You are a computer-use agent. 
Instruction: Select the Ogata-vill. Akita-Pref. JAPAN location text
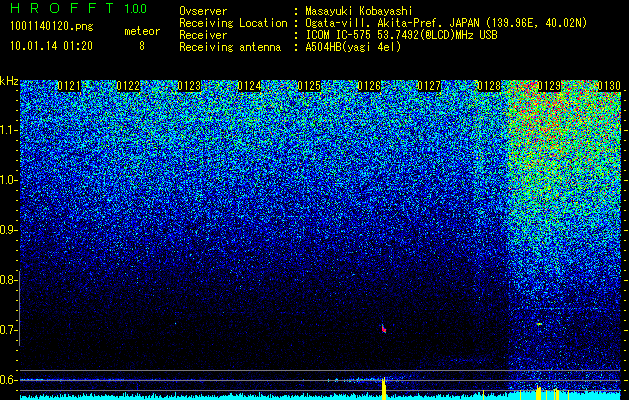coord(446,23)
